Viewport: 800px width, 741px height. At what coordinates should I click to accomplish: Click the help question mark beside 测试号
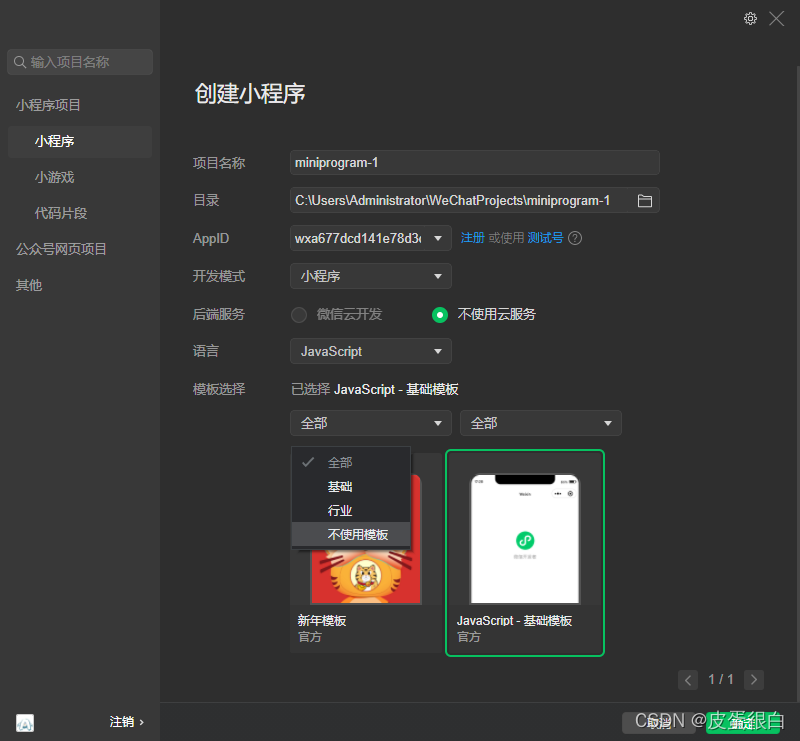click(x=576, y=238)
